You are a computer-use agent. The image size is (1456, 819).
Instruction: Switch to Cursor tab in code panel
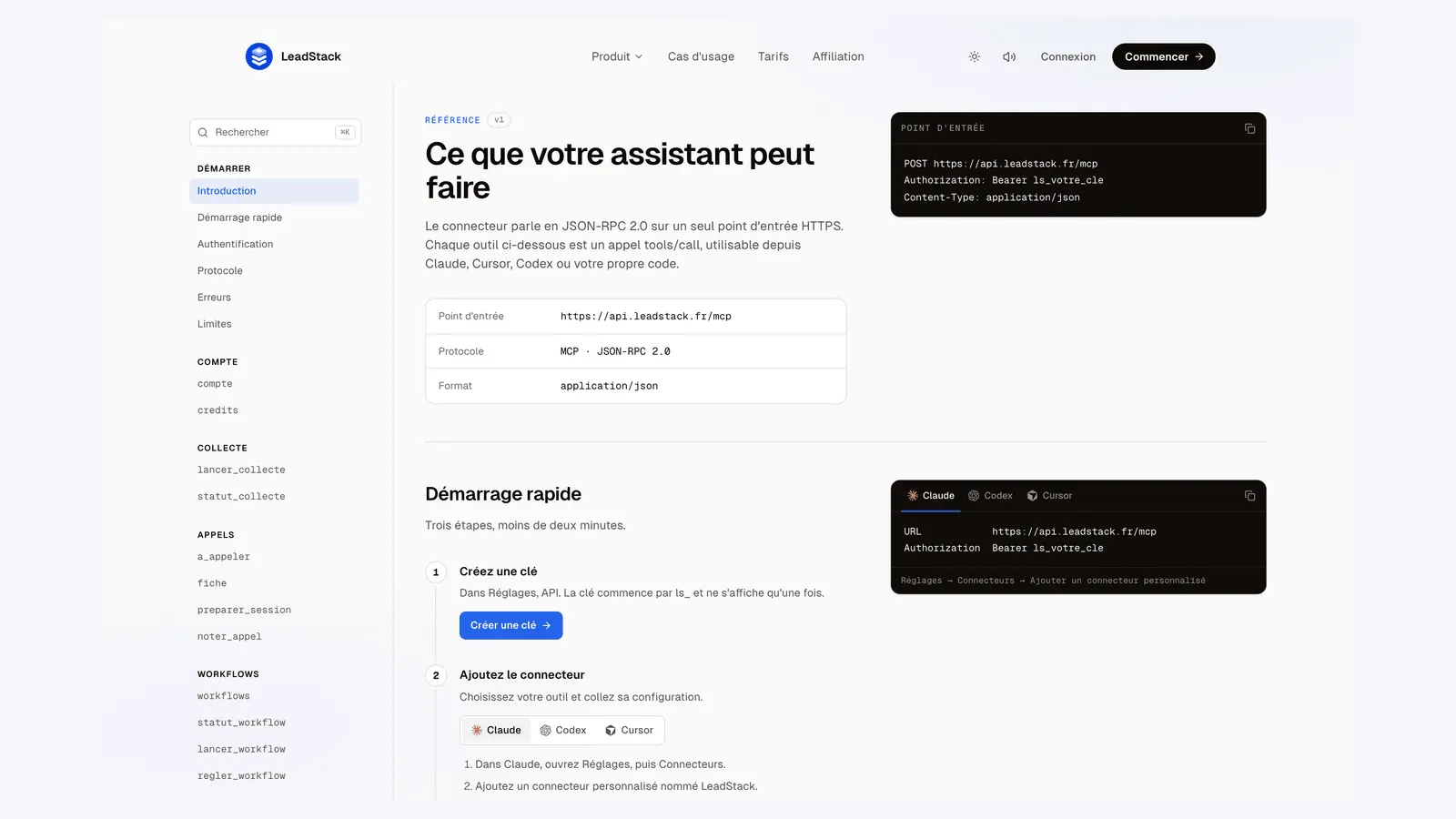1049,496
